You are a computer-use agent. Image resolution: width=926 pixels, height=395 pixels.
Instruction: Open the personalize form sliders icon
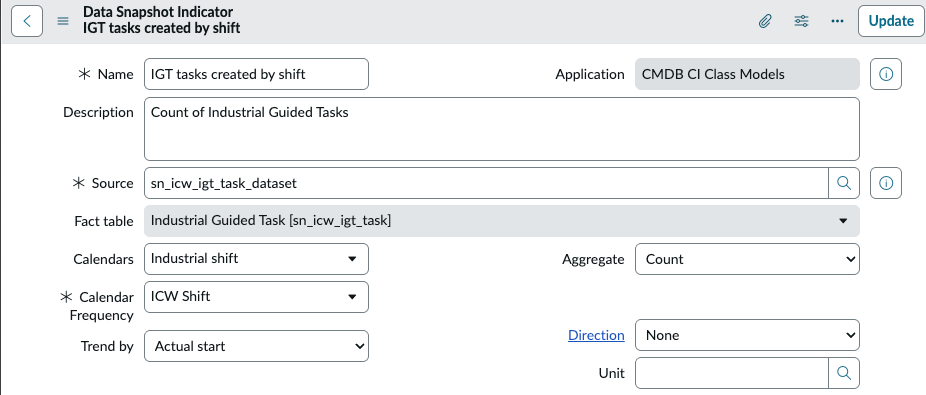click(801, 21)
